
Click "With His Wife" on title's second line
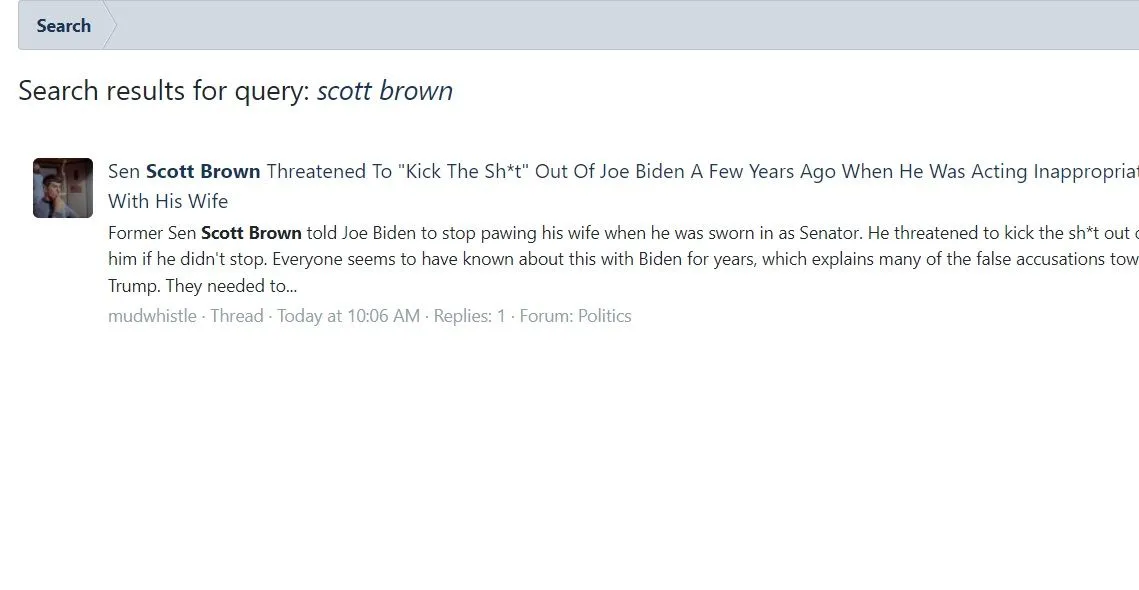pyautogui.click(x=168, y=201)
